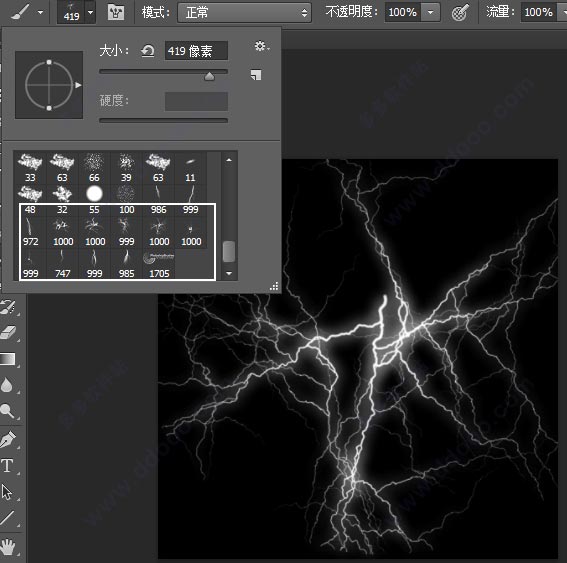Toggle the opacity pressure control icon
567x563 pixels.
click(x=460, y=13)
